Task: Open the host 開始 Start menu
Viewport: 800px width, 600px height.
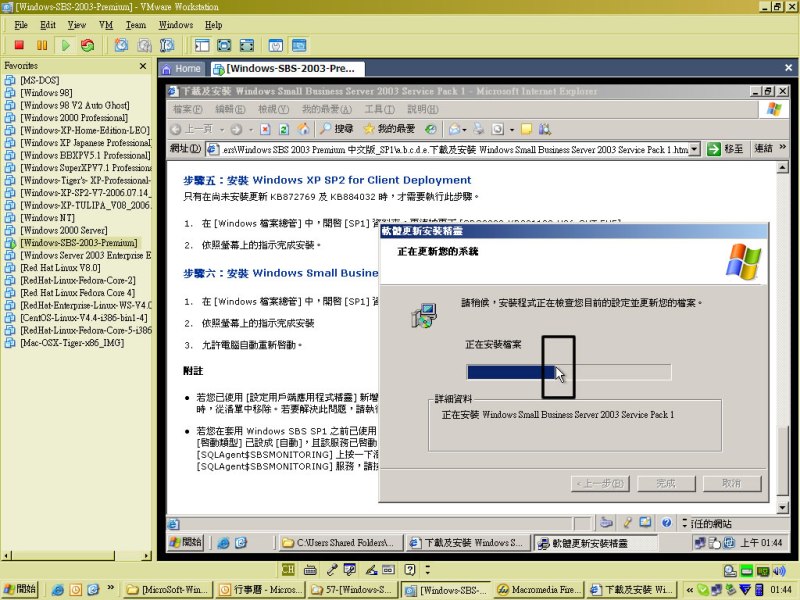Action: (20, 589)
